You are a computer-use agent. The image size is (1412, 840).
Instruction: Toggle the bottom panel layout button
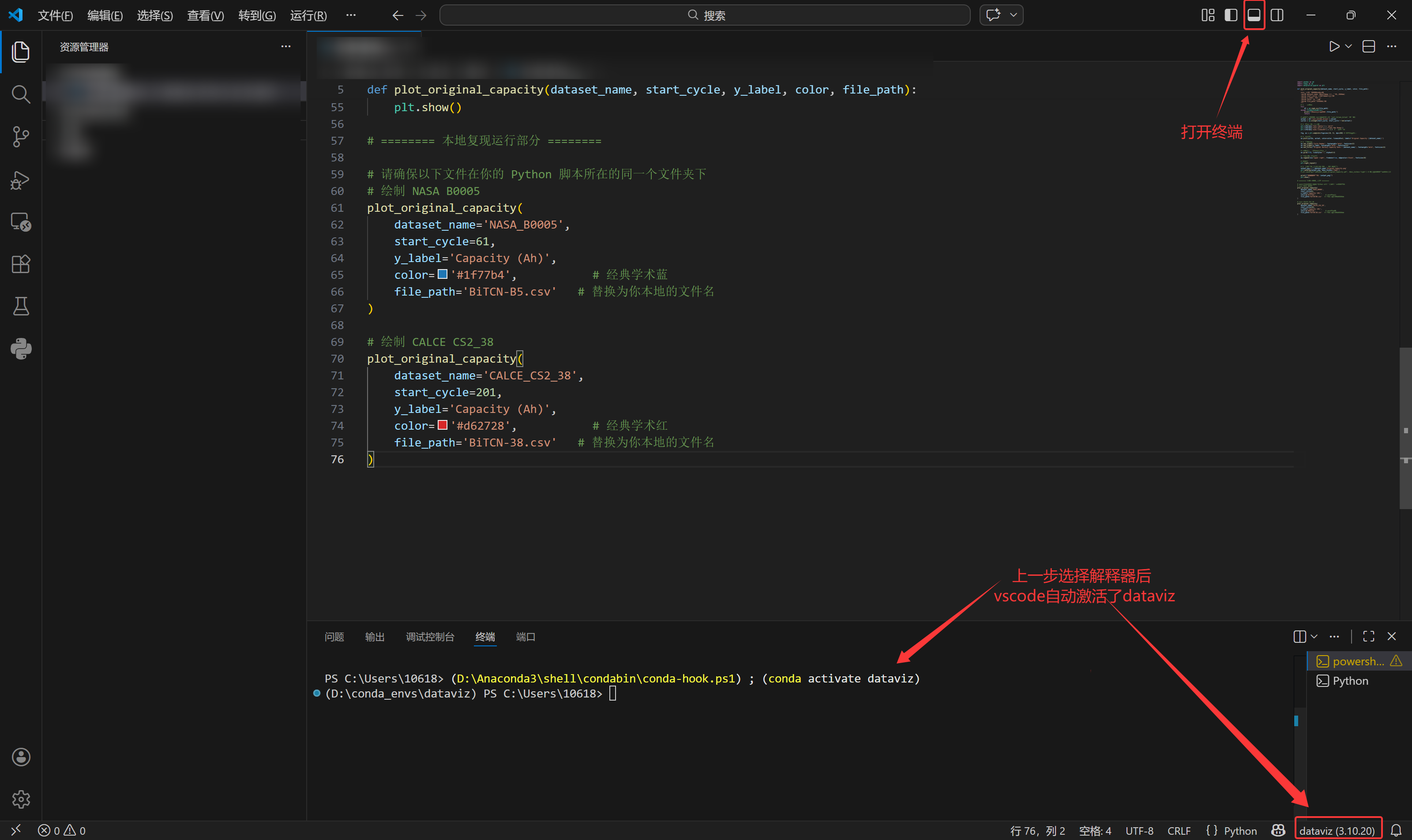click(x=1254, y=15)
